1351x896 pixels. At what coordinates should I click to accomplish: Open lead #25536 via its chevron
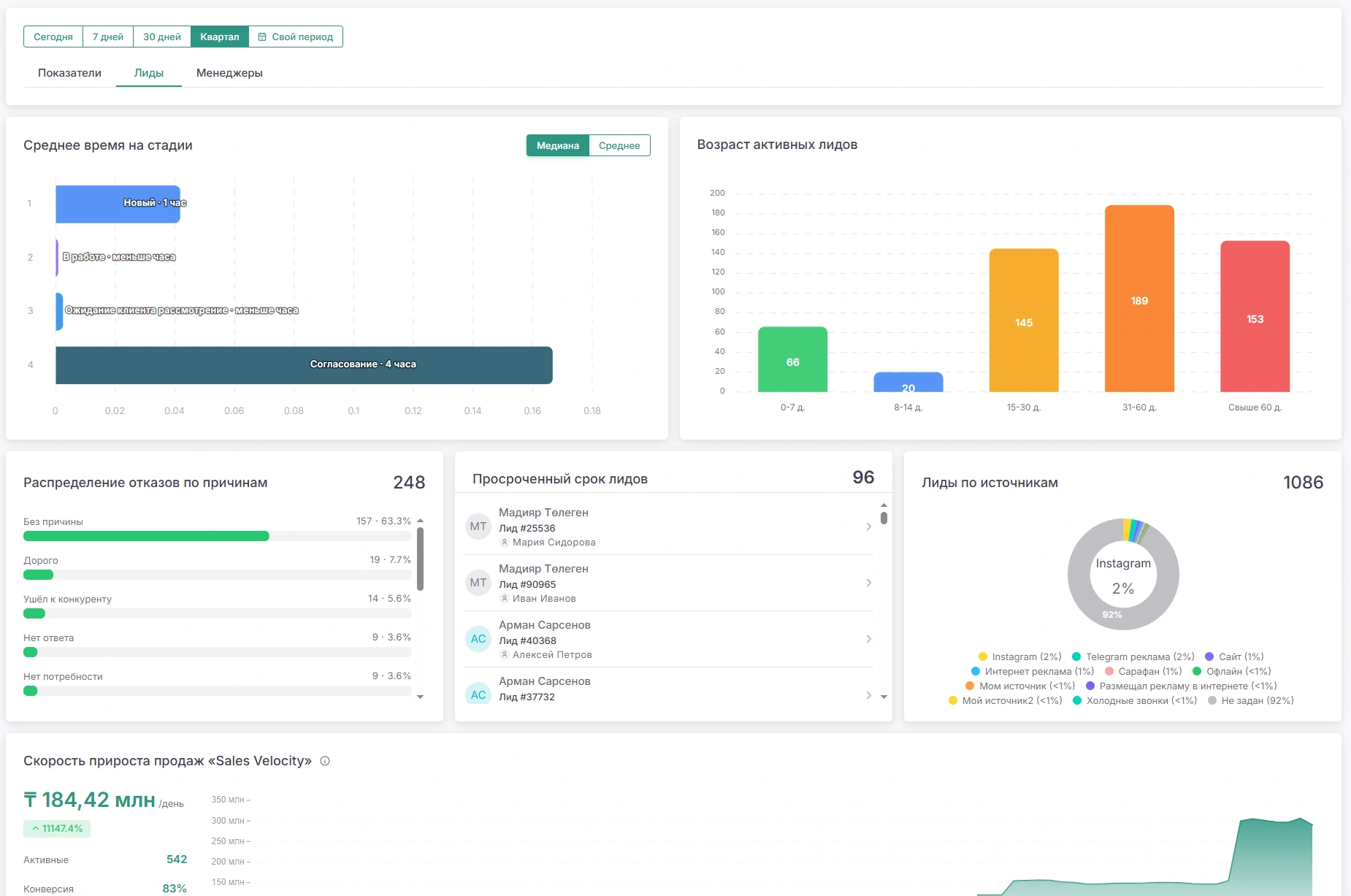click(x=868, y=527)
